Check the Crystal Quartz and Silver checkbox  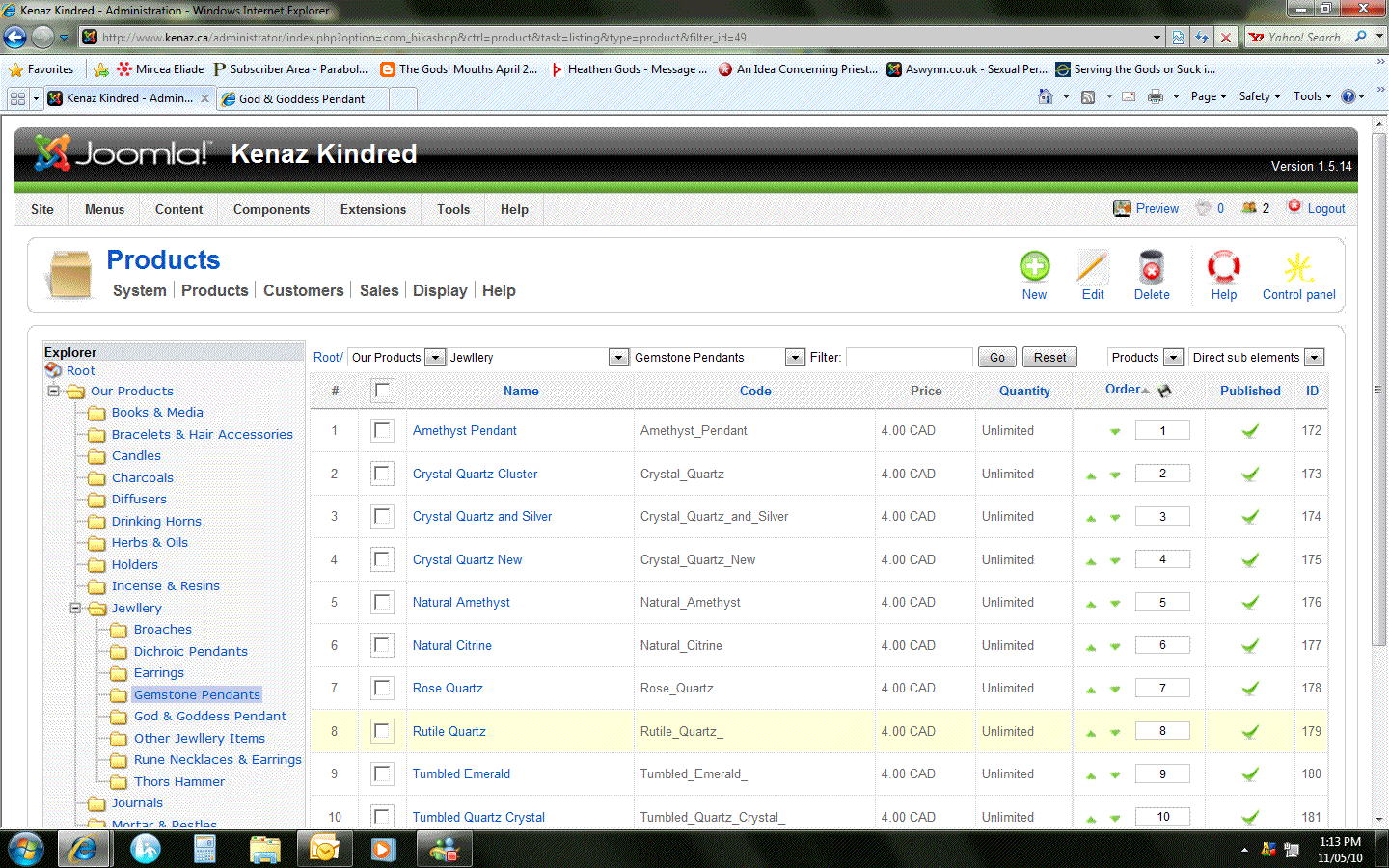coord(383,517)
